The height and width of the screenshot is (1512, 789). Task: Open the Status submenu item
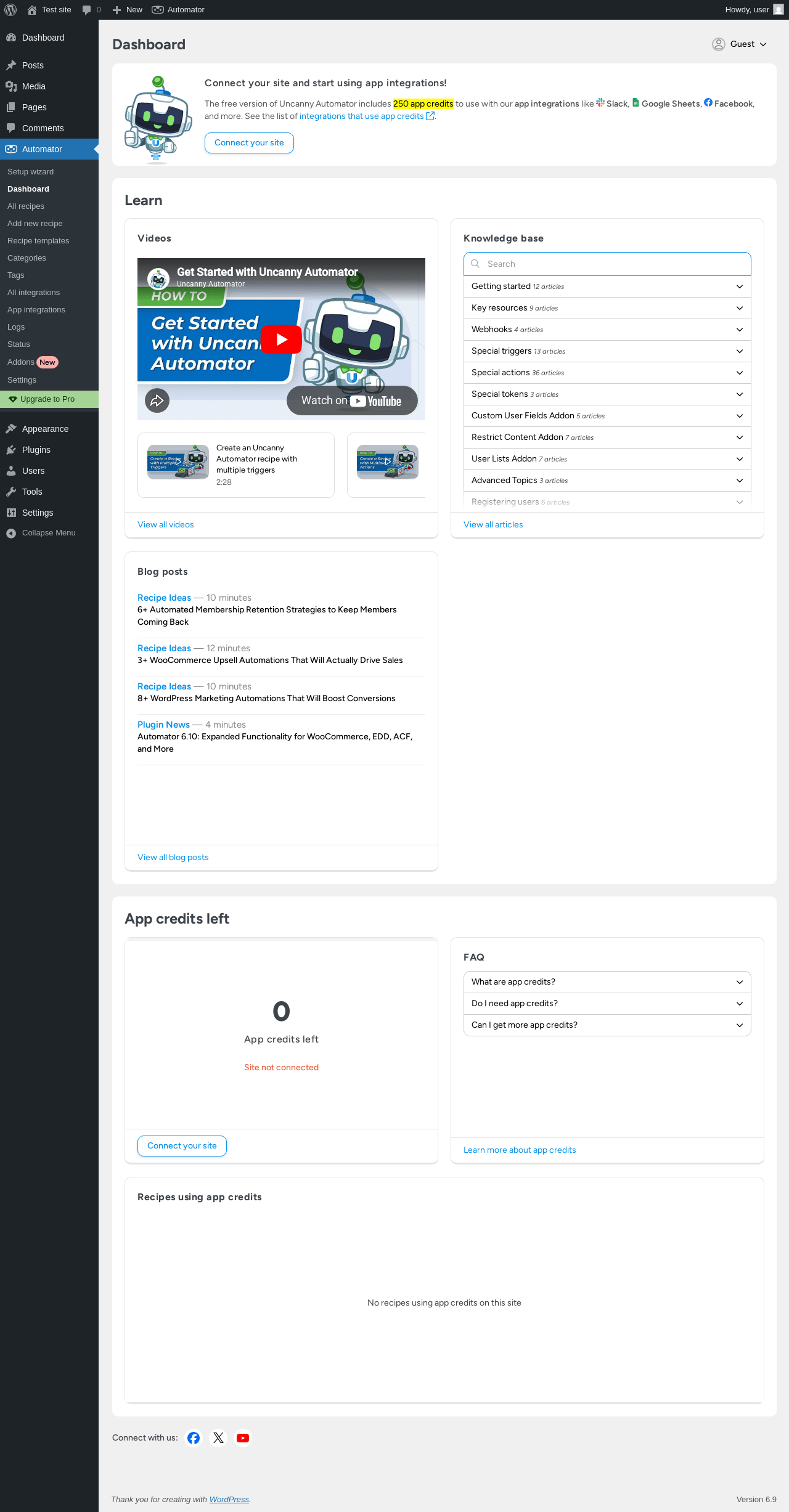49,344
